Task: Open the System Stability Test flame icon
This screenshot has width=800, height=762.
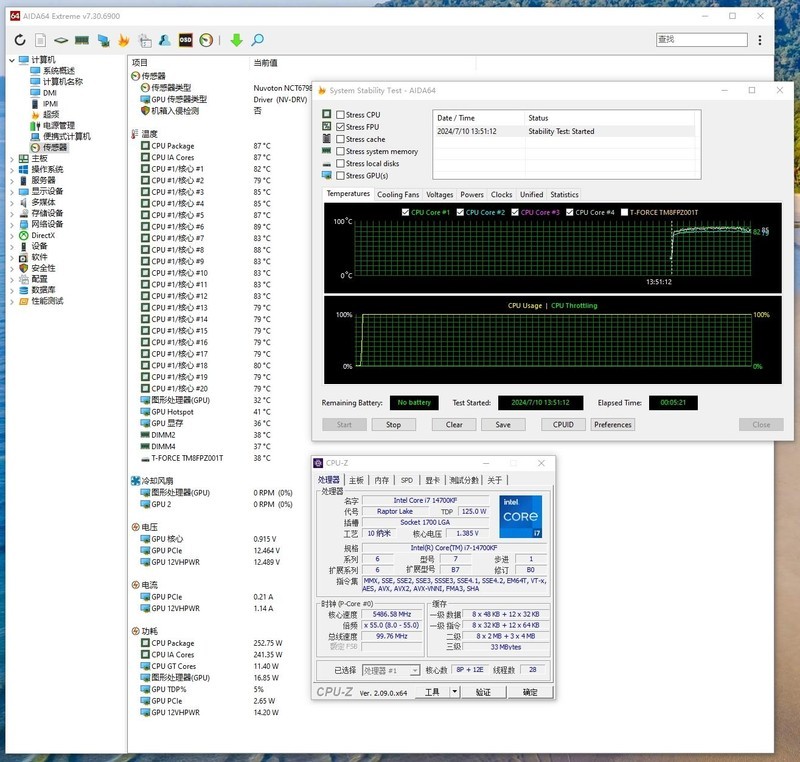Action: coord(125,42)
